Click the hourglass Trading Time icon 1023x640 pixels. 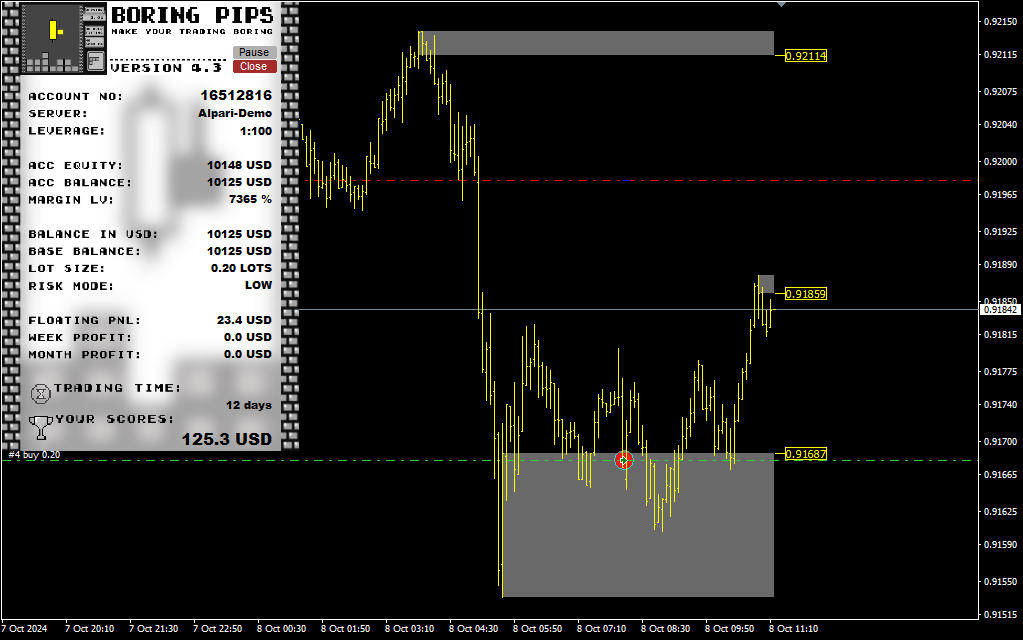pos(41,392)
